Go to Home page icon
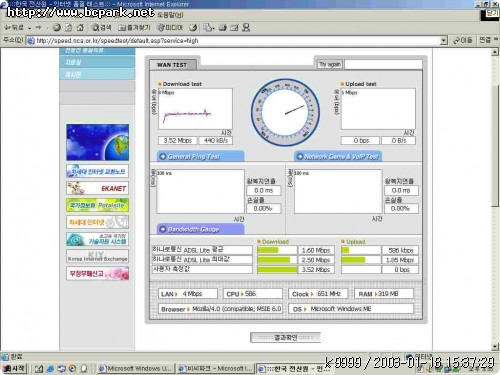The height and width of the screenshot is (375, 500). [x=80, y=28]
